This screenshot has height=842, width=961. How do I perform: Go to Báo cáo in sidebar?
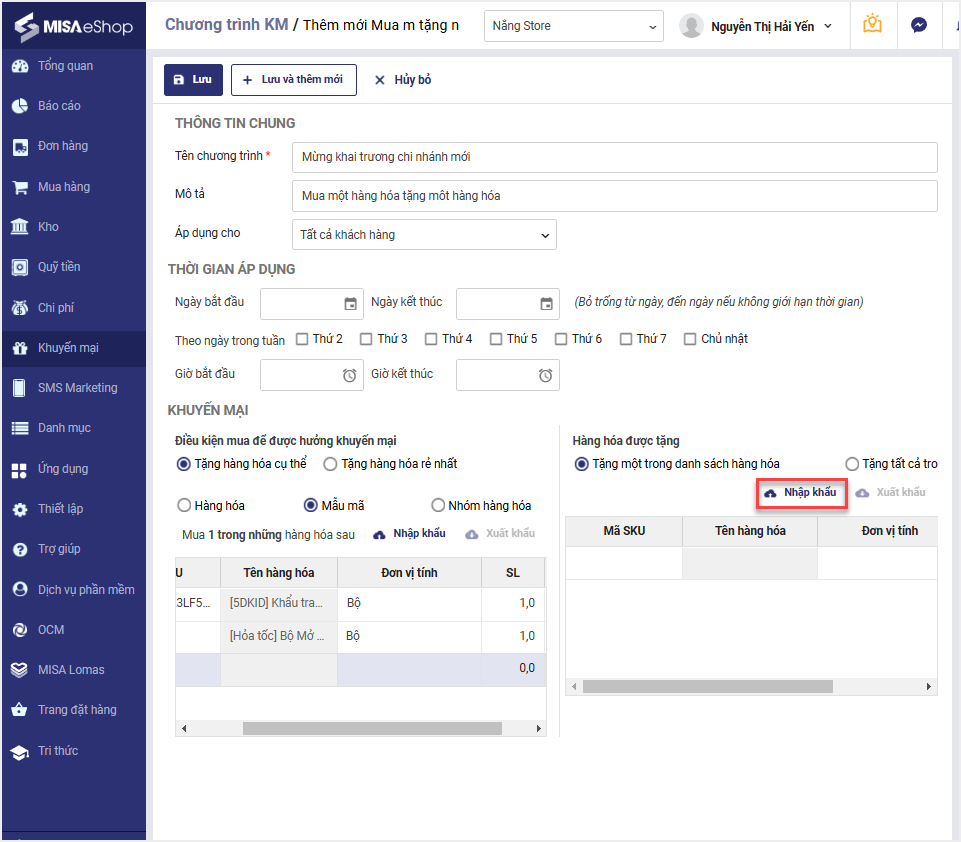coord(59,106)
